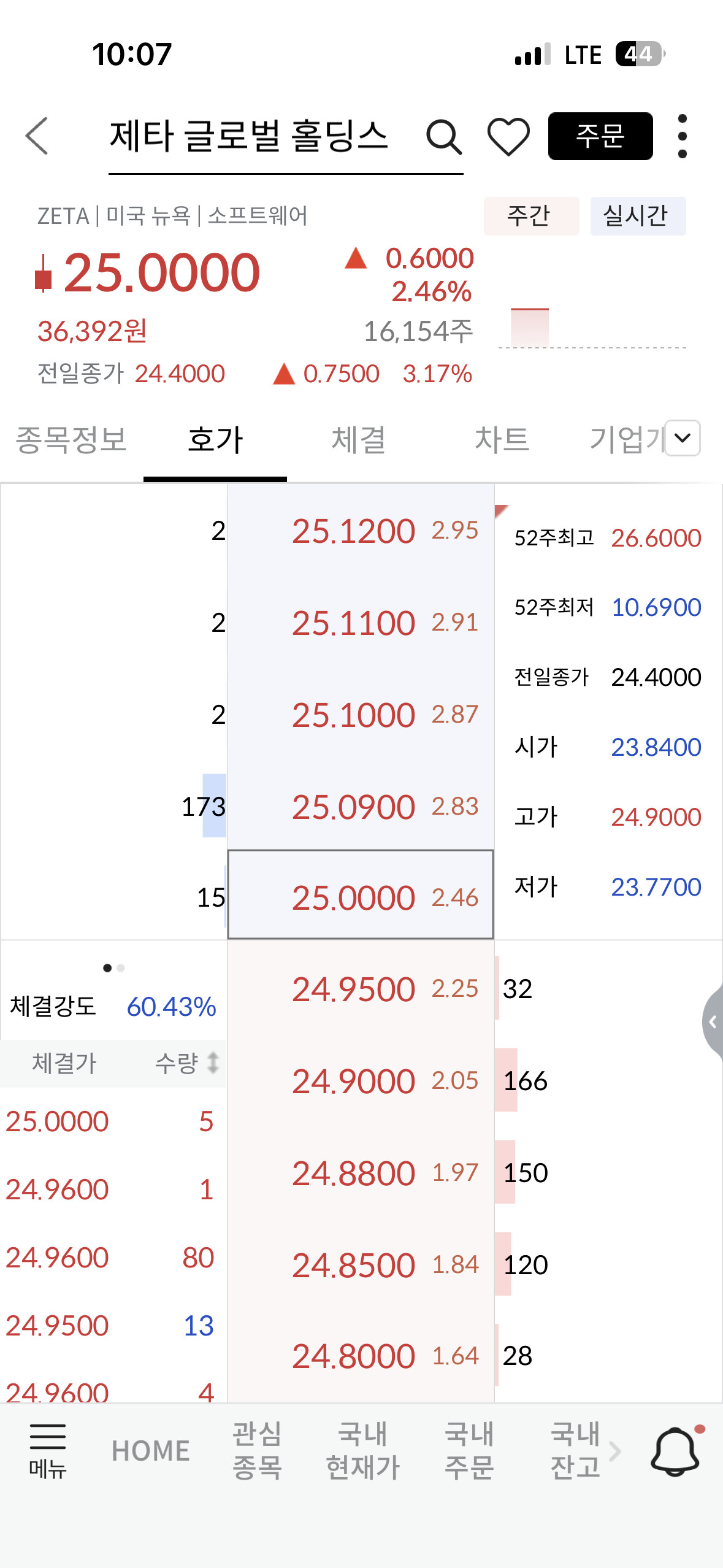Viewport: 723px width, 1568px height.
Task: Toggle the 실시간 real-time option
Action: pyautogui.click(x=637, y=216)
